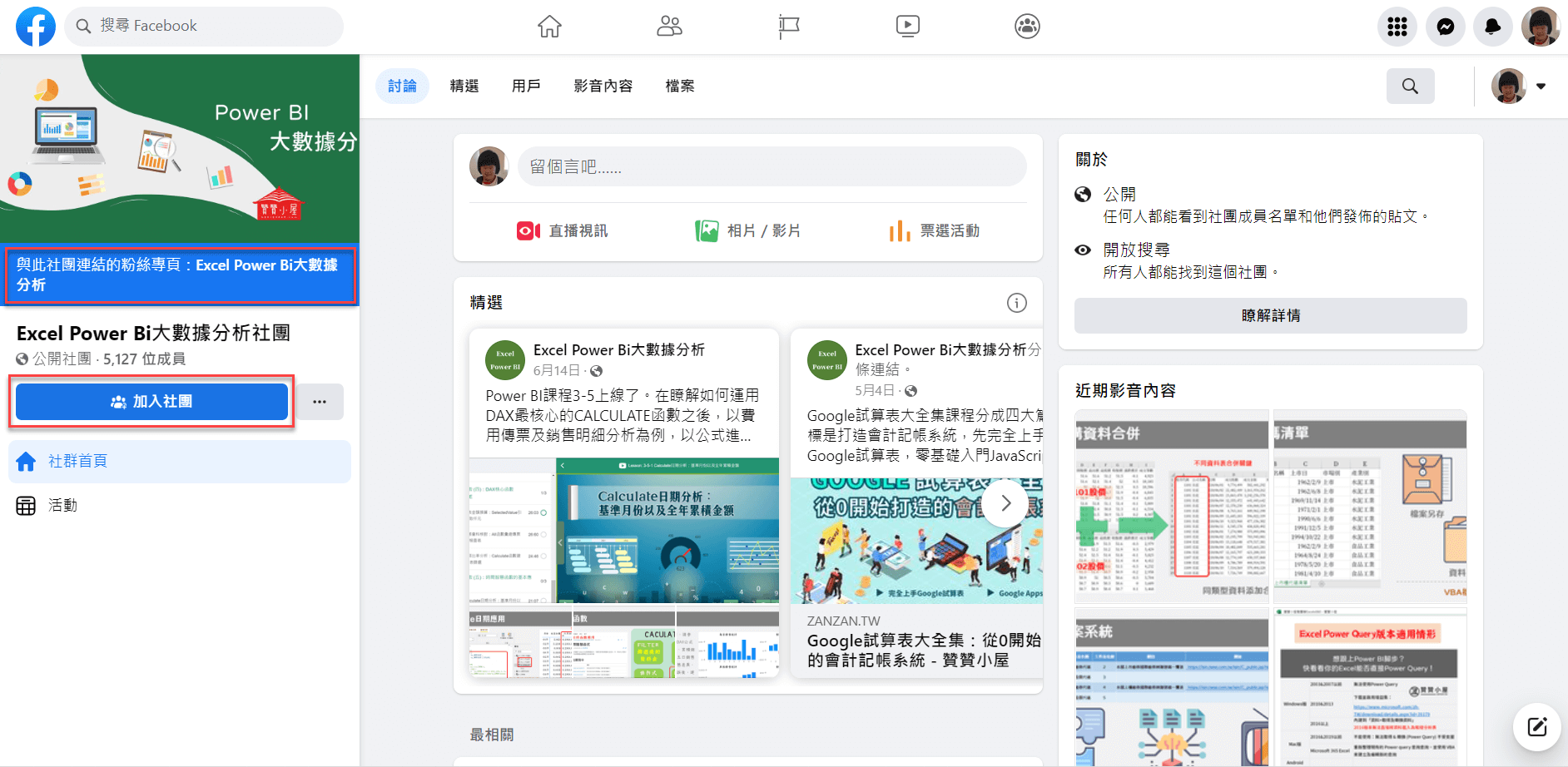Open the Google試算表大全集 article link title

[925, 650]
